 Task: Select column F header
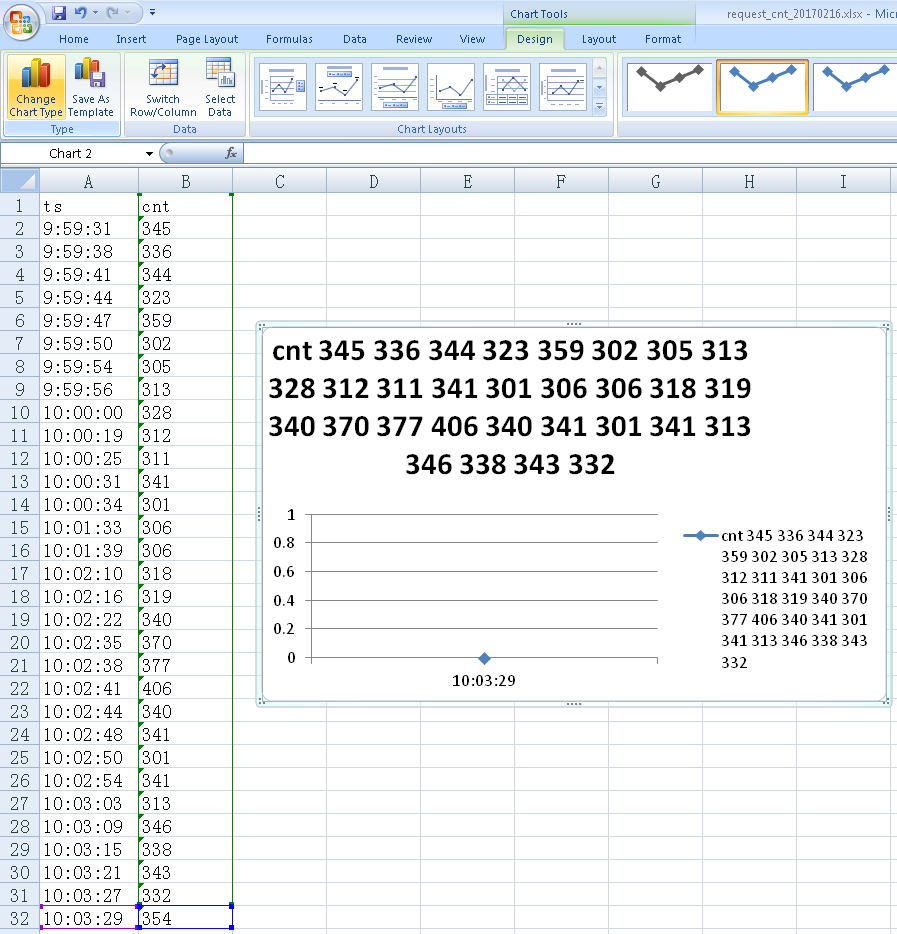click(561, 181)
